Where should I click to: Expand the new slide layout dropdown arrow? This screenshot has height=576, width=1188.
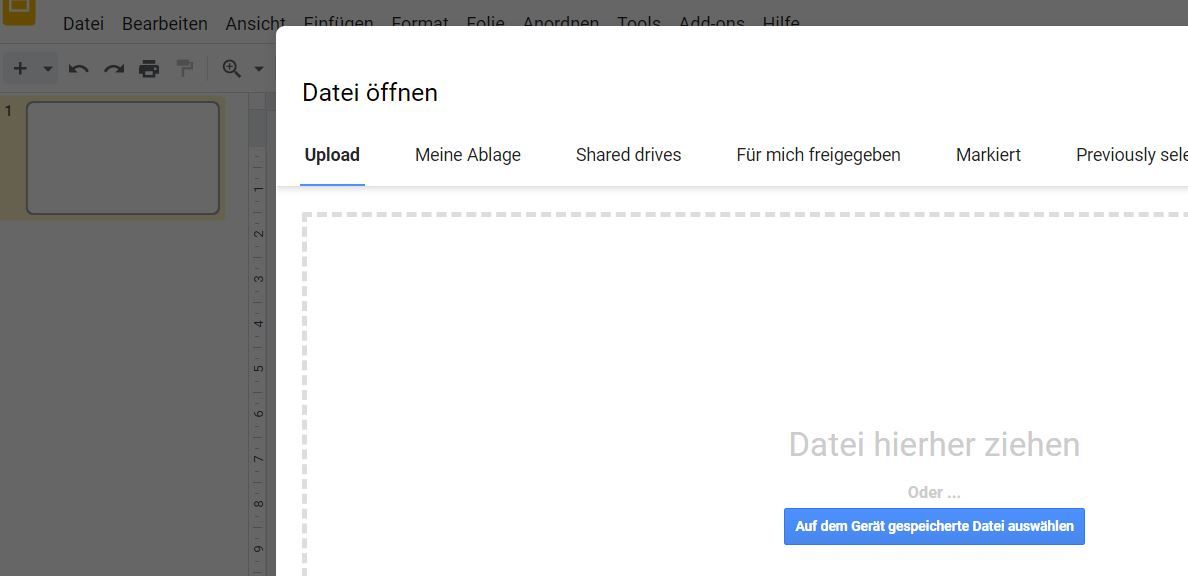[x=48, y=69]
